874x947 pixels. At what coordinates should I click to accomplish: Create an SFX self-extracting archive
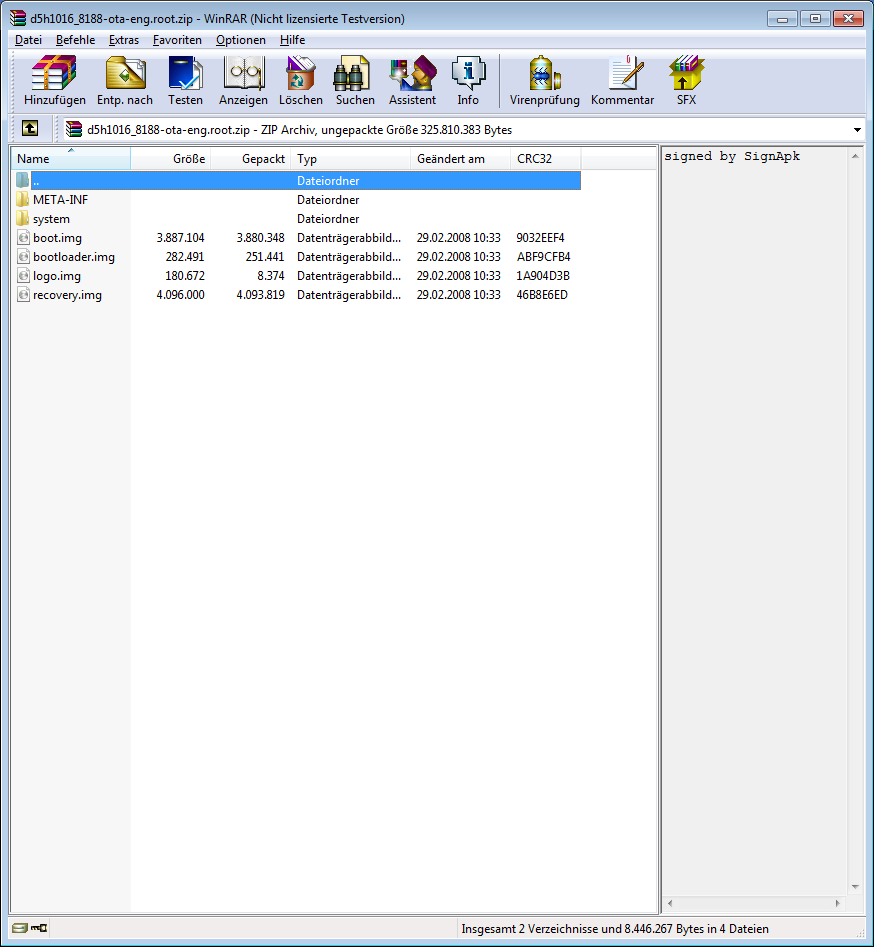686,80
